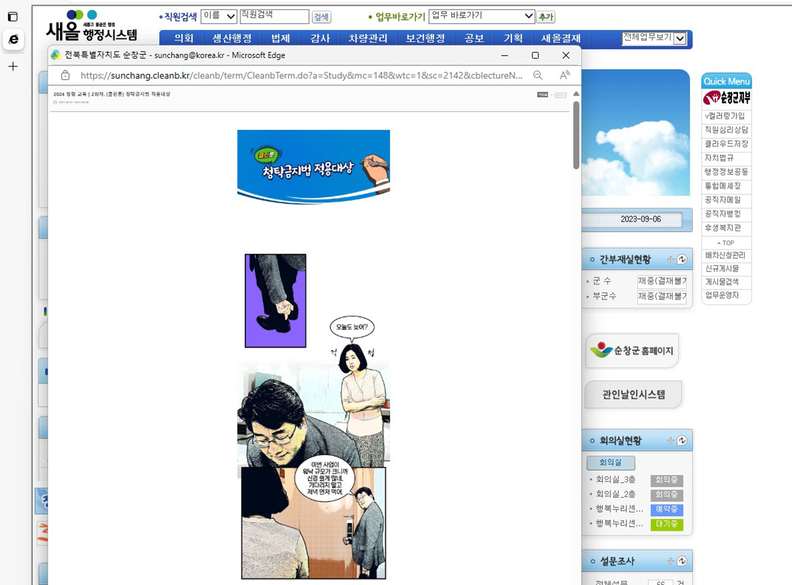Open the 보건행정 menu

point(425,38)
